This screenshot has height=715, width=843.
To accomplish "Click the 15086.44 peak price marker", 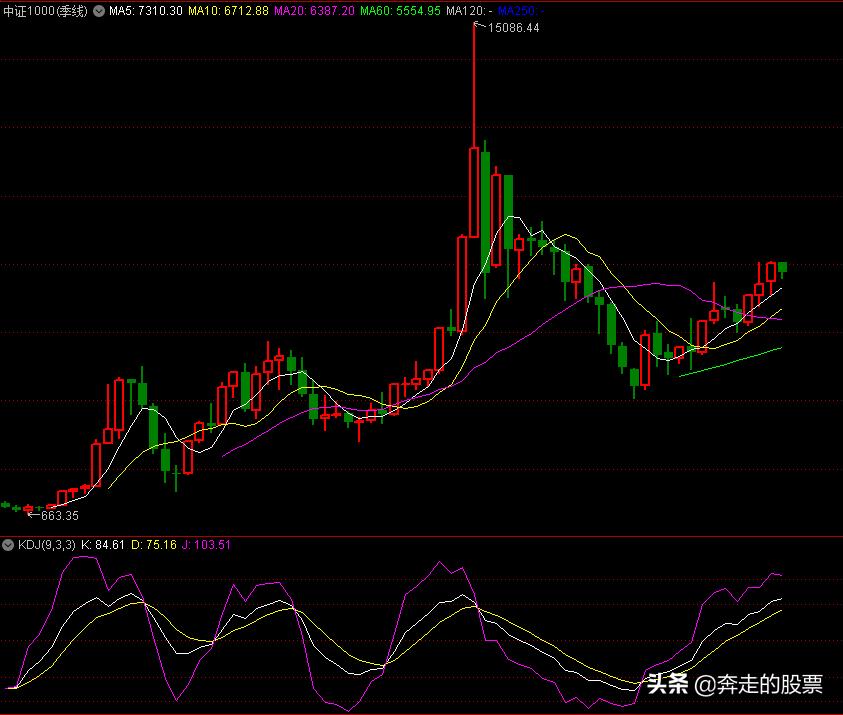I will pyautogui.click(x=513, y=28).
